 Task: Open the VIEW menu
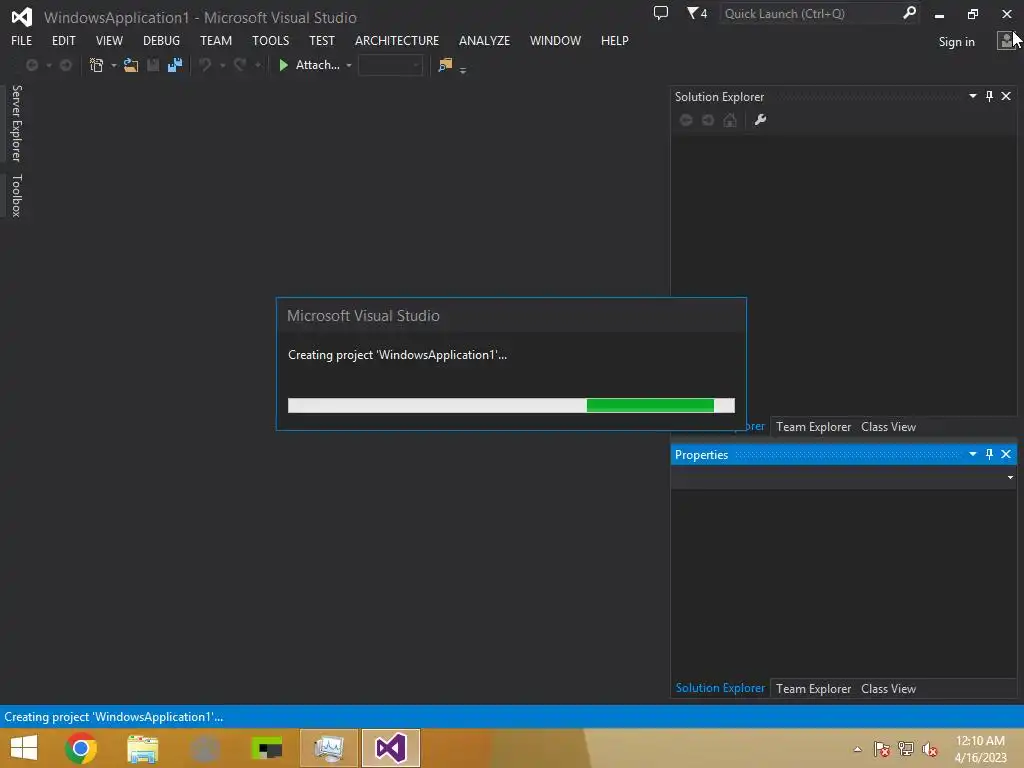(109, 40)
